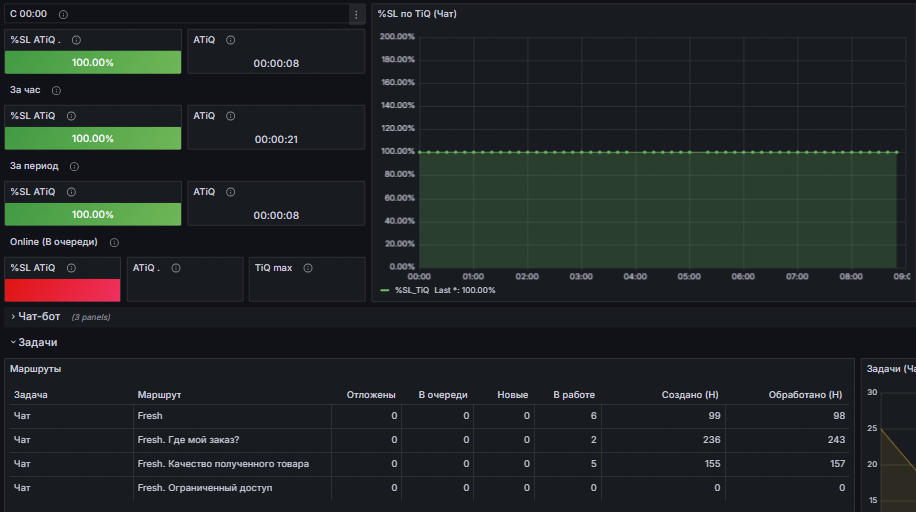Image resolution: width=916 pixels, height=512 pixels.
Task: Sort table by В очереди column header
Action: [x=443, y=395]
